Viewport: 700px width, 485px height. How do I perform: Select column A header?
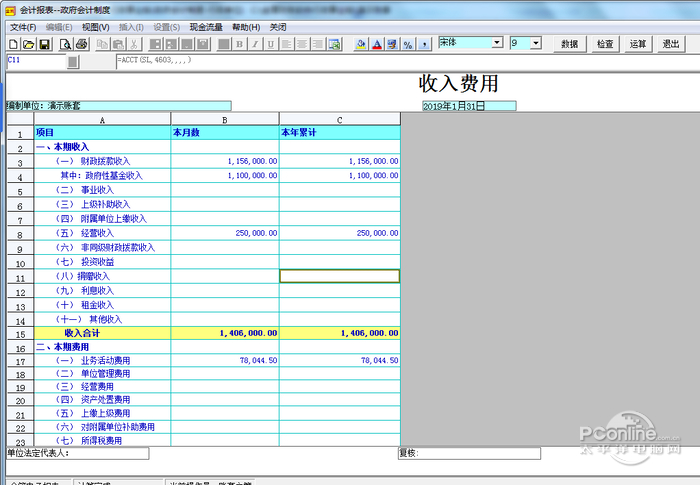pyautogui.click(x=102, y=120)
